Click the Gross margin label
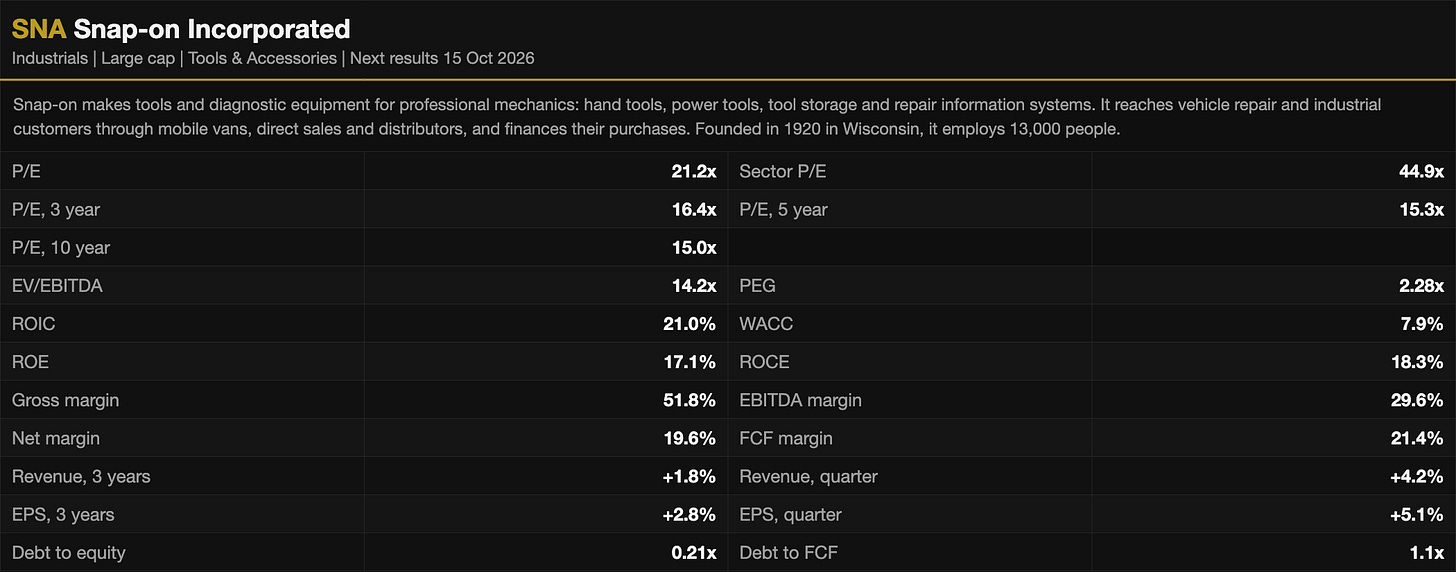The height and width of the screenshot is (572, 1456). tap(65, 400)
